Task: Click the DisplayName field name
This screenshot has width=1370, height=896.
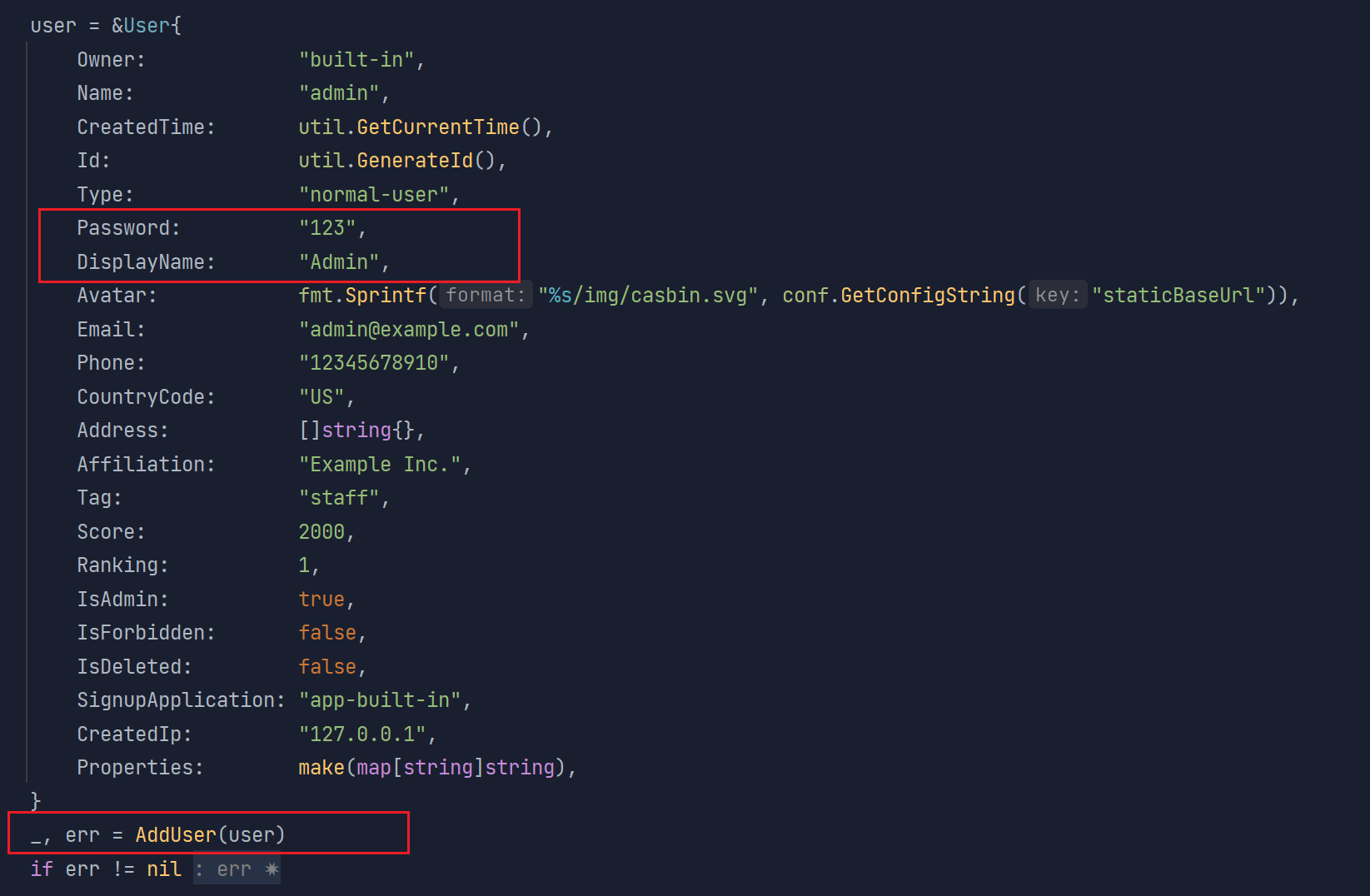Action: tap(141, 261)
